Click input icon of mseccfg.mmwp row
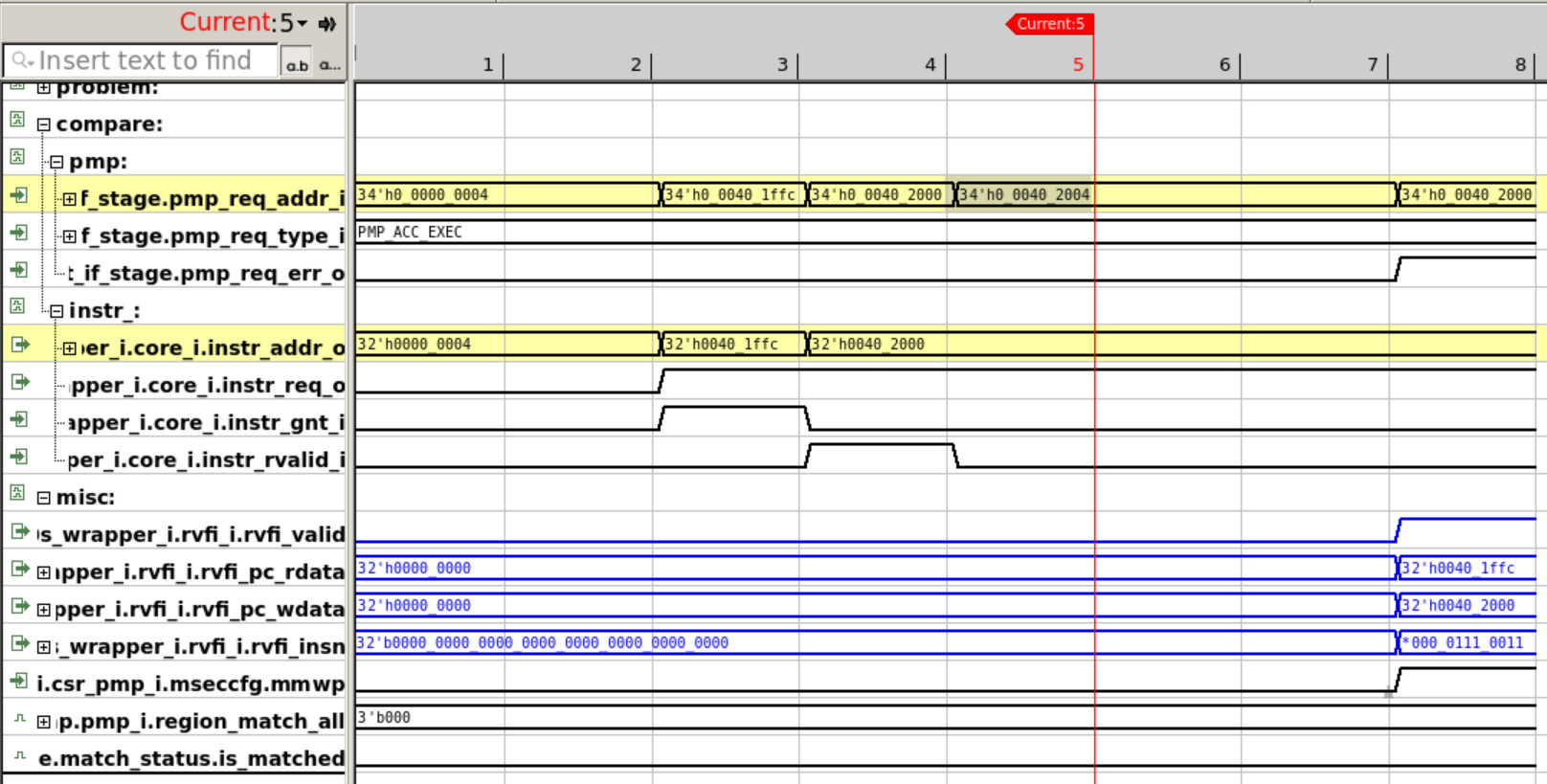Screen dimensions: 1547x784 18,681
